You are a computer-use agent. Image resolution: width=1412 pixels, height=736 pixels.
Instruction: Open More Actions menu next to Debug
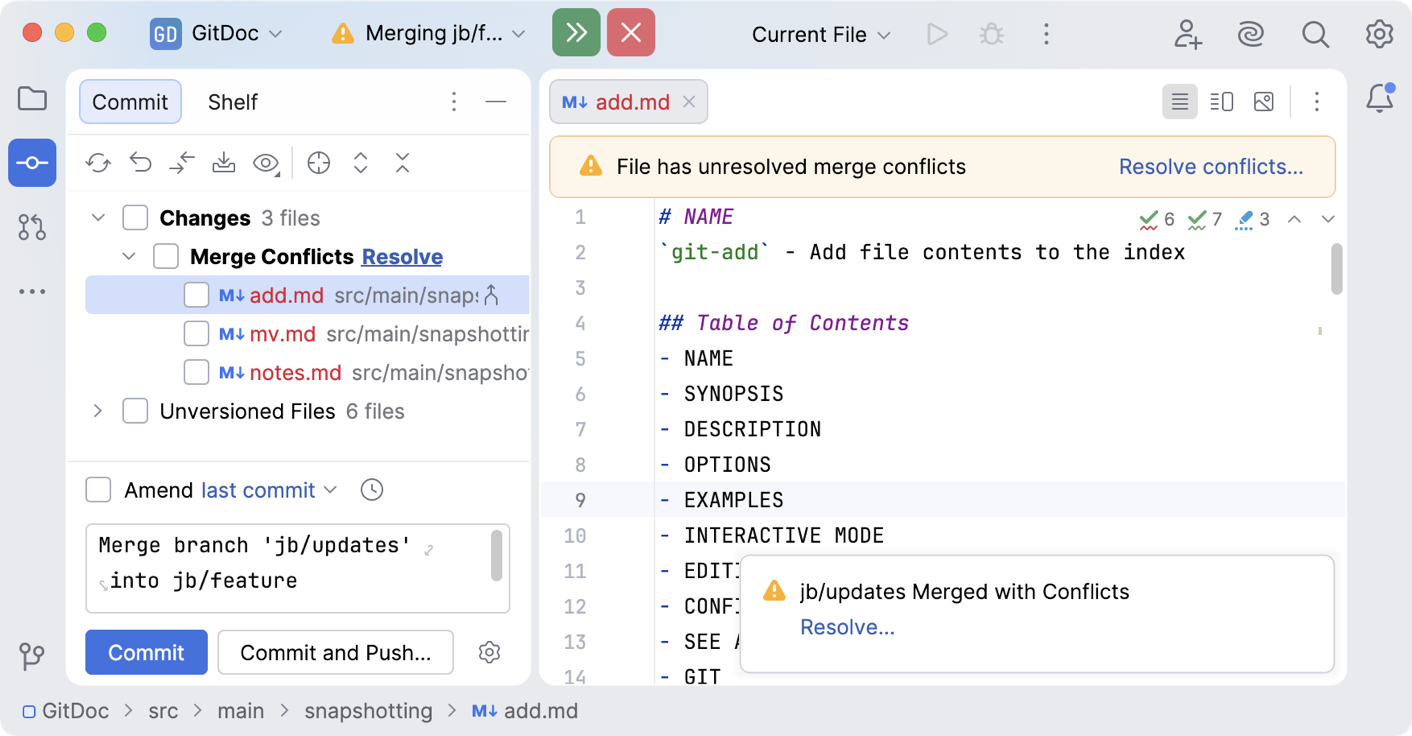(x=1046, y=34)
